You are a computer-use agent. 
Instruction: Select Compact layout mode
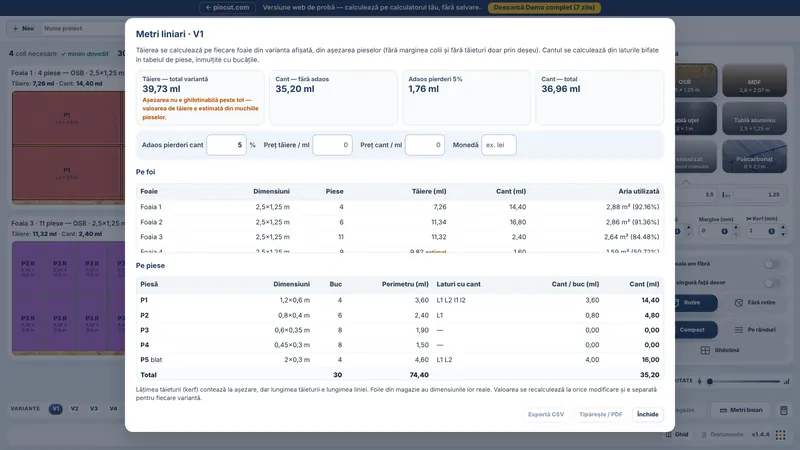[696, 330]
